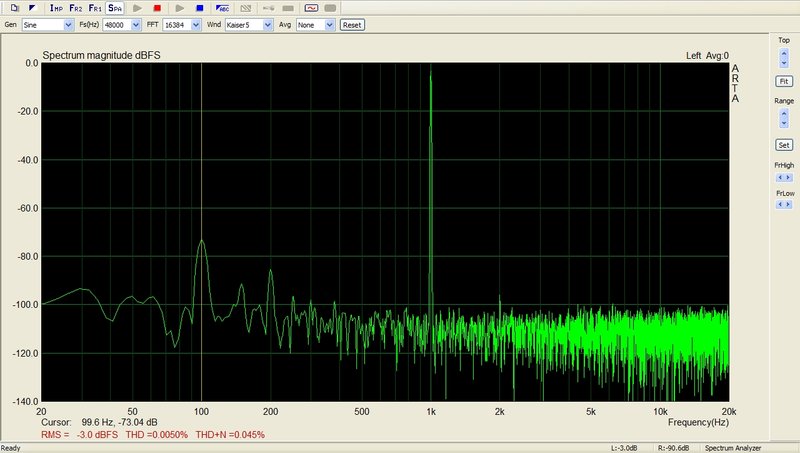Click the 'THD =0.0050%' readout
Screen dimensions: 800x453
point(157,435)
